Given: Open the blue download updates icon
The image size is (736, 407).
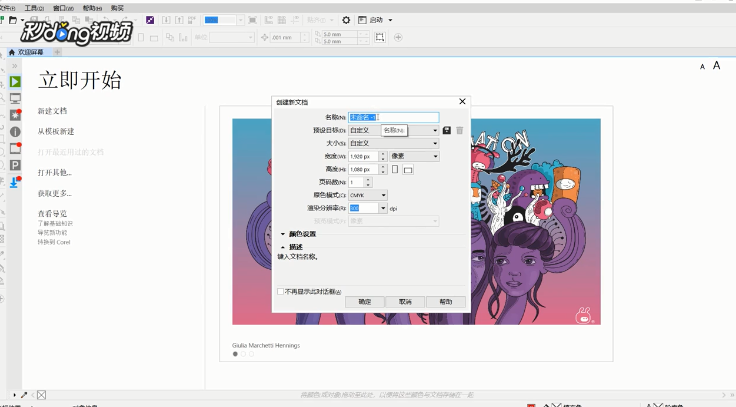Looking at the screenshot, I should point(15,182).
